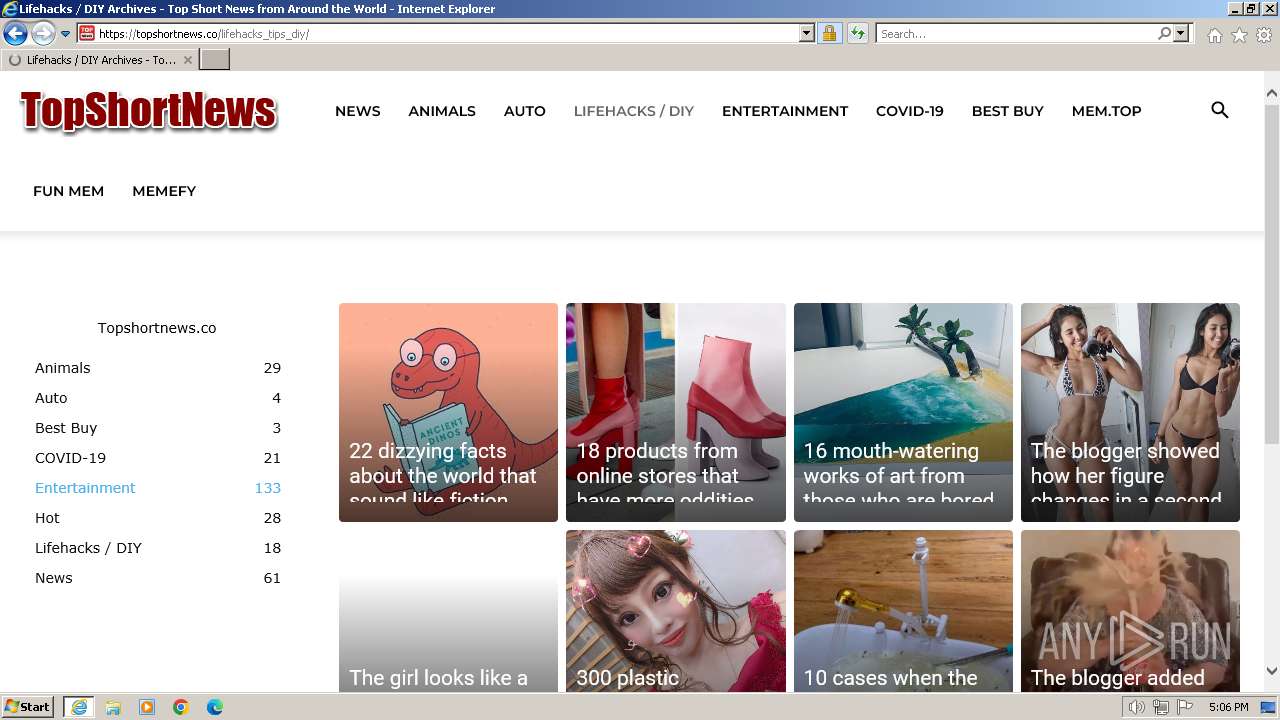This screenshot has height=720, width=1280.
Task: Open the ENTERTAINMENT menu item
Action: (785, 111)
